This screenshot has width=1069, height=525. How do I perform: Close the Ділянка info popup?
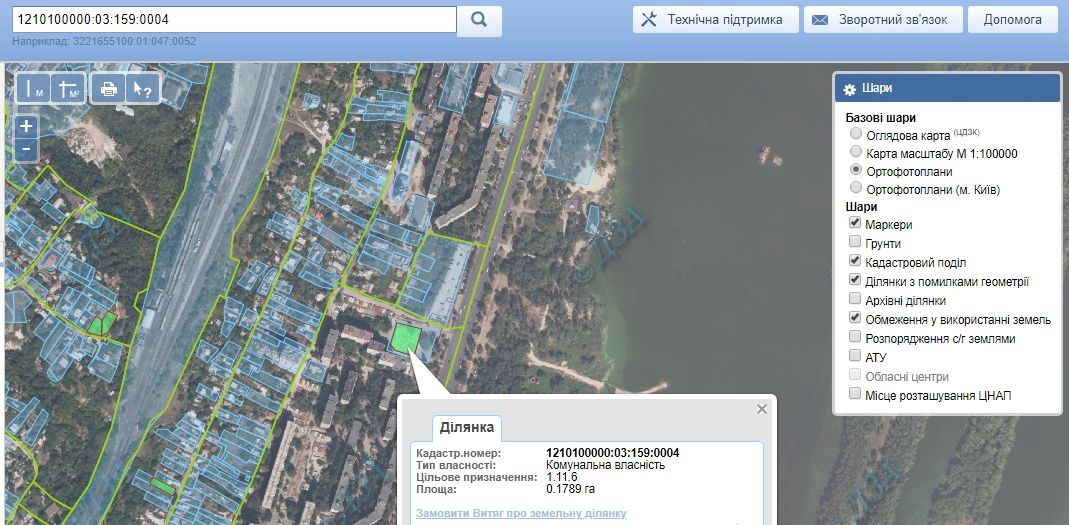762,409
